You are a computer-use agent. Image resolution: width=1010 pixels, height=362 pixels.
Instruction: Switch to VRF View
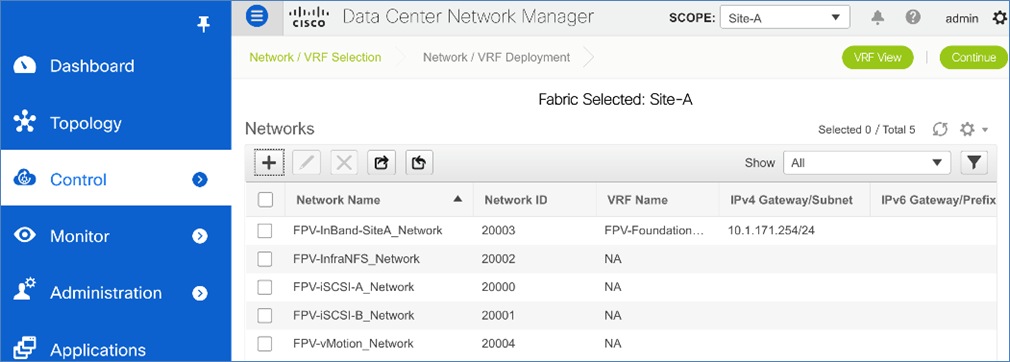(877, 57)
